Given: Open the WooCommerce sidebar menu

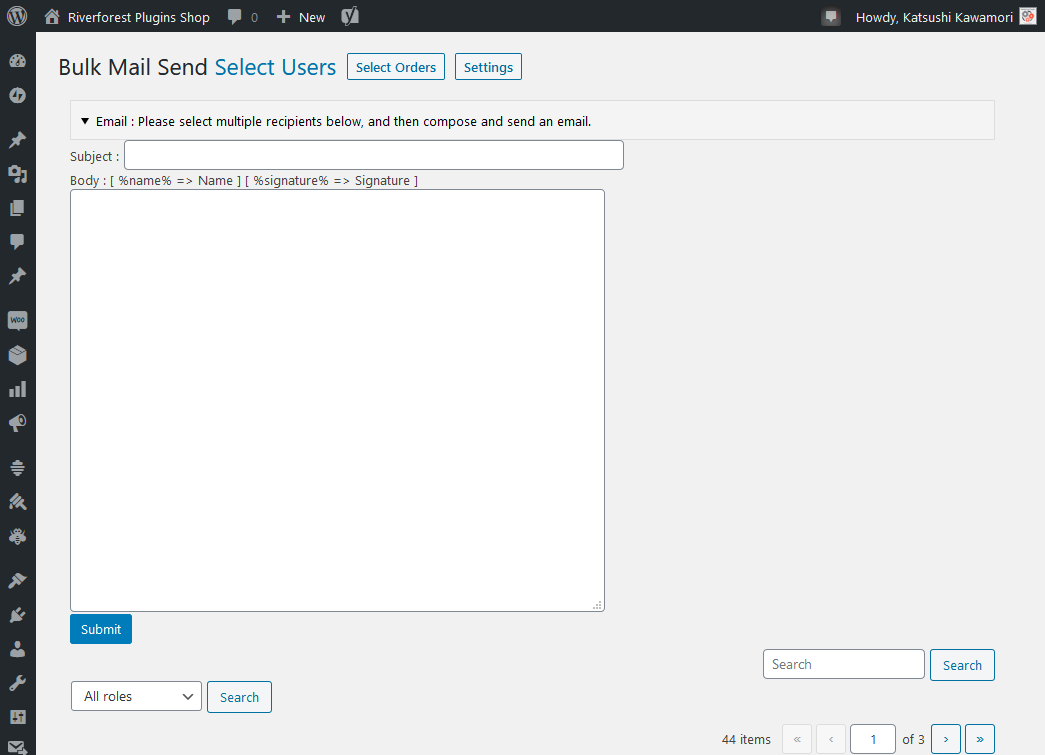Looking at the screenshot, I should tap(17, 321).
